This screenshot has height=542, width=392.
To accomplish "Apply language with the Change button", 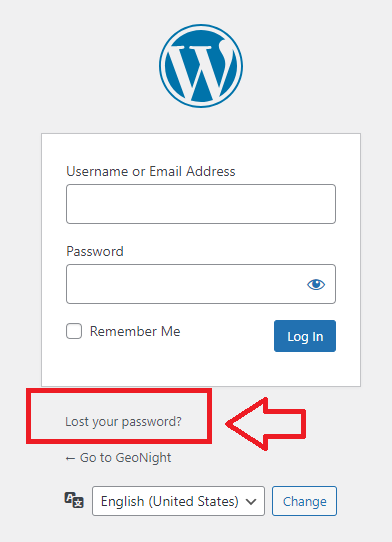I will 304,501.
